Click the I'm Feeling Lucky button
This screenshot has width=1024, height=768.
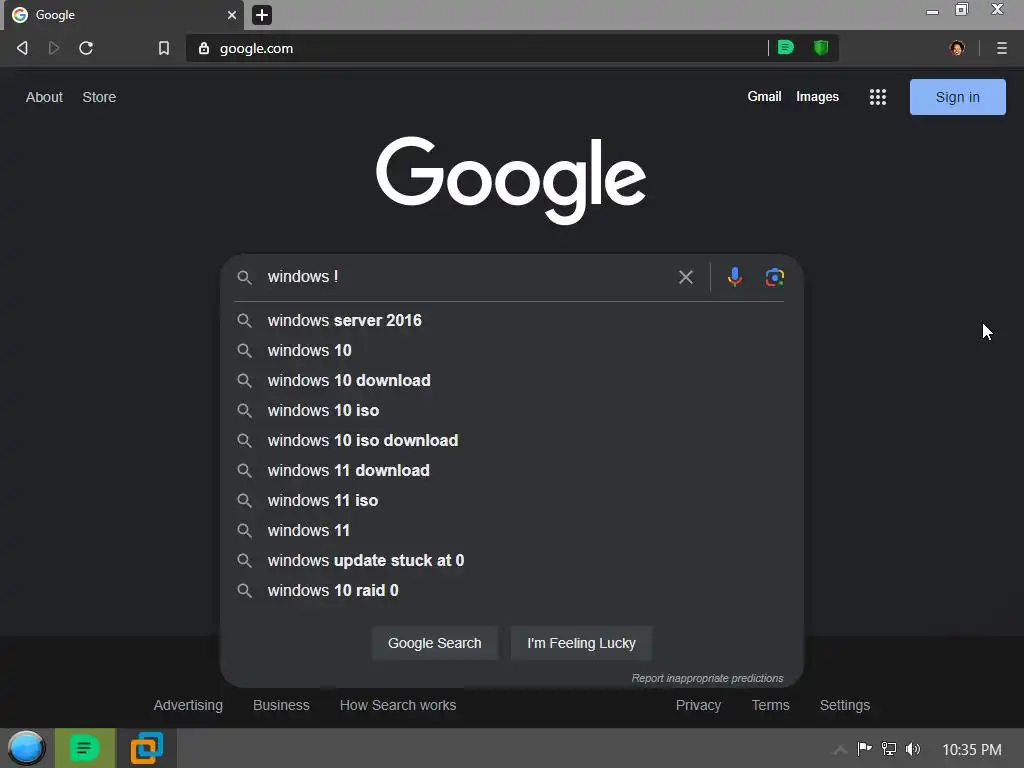pos(581,643)
